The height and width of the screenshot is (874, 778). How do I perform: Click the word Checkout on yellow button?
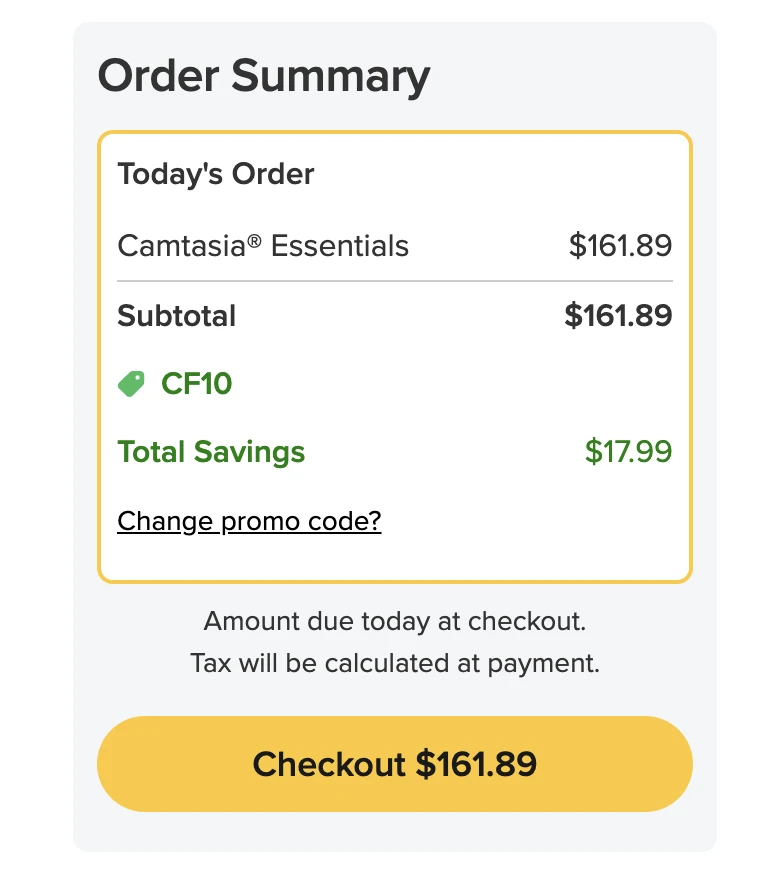click(x=329, y=764)
